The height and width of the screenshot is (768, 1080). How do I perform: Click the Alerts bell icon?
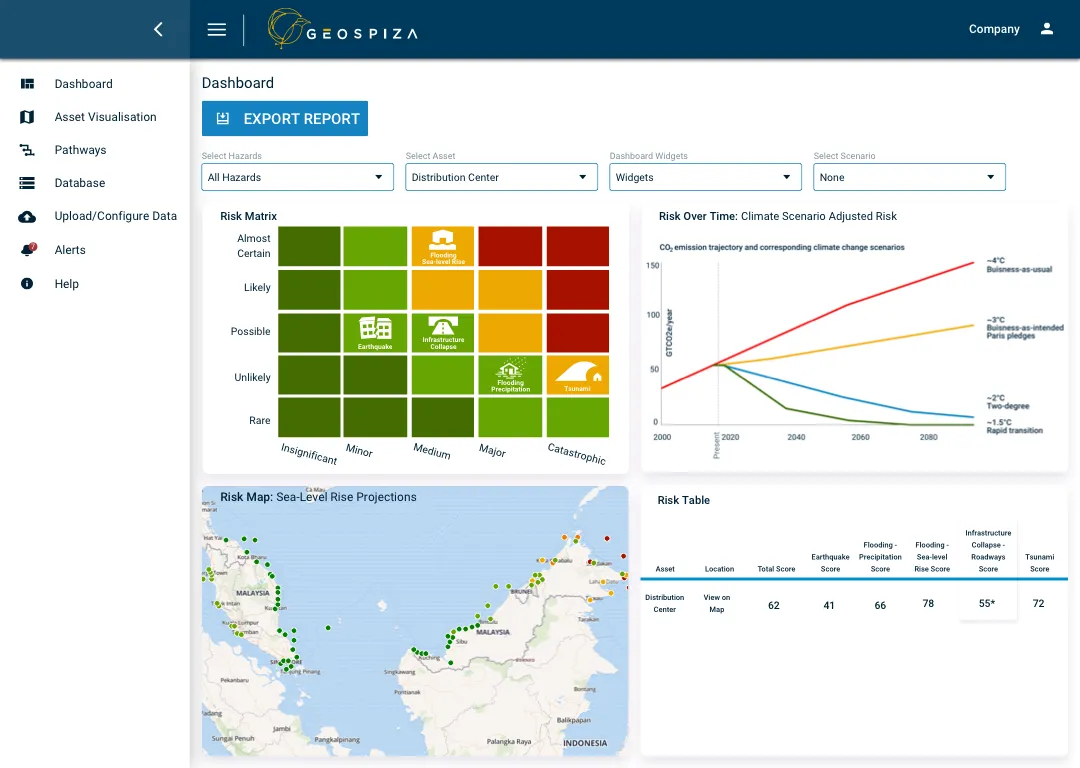click(x=28, y=249)
